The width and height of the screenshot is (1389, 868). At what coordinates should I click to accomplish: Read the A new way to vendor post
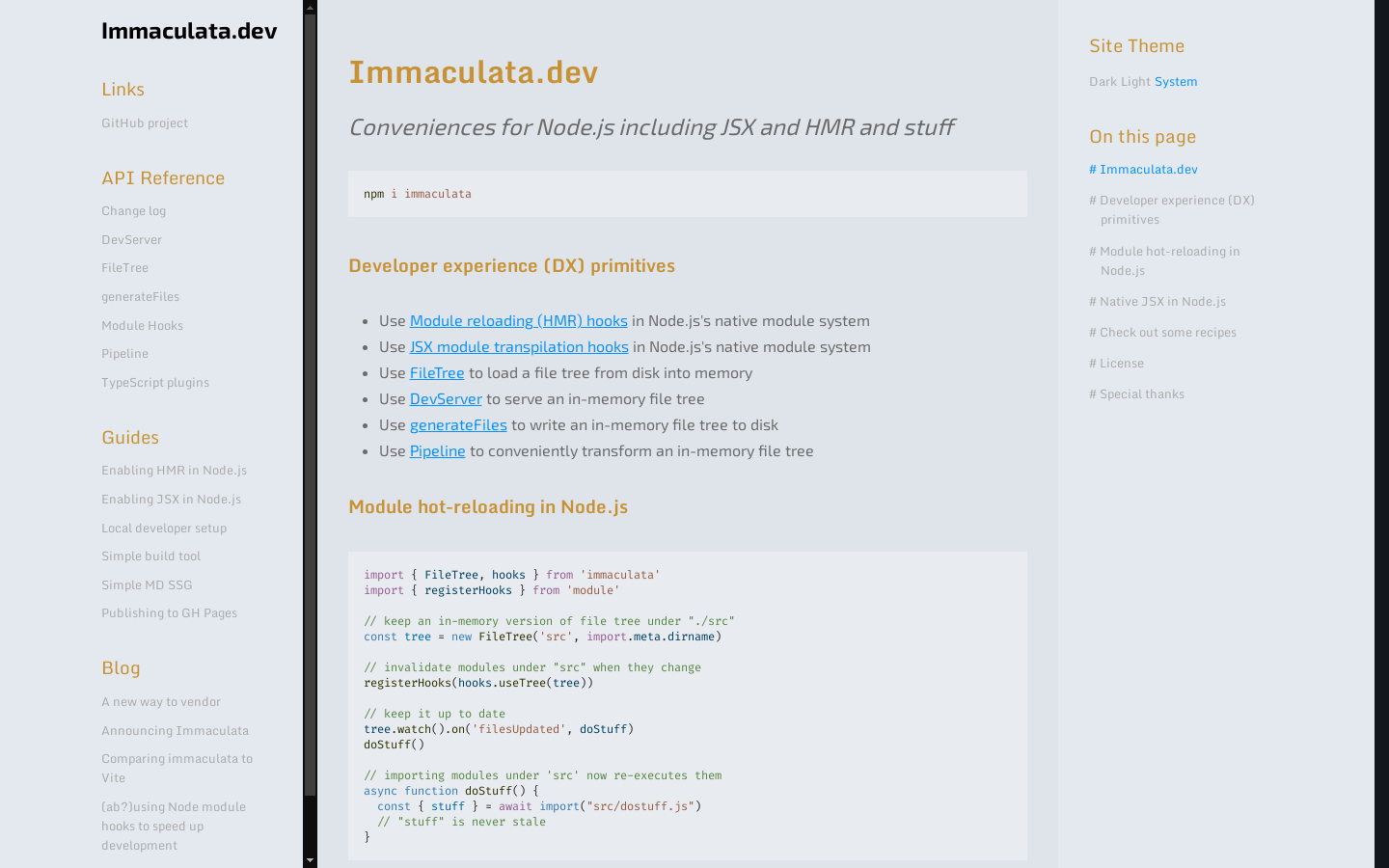161,702
